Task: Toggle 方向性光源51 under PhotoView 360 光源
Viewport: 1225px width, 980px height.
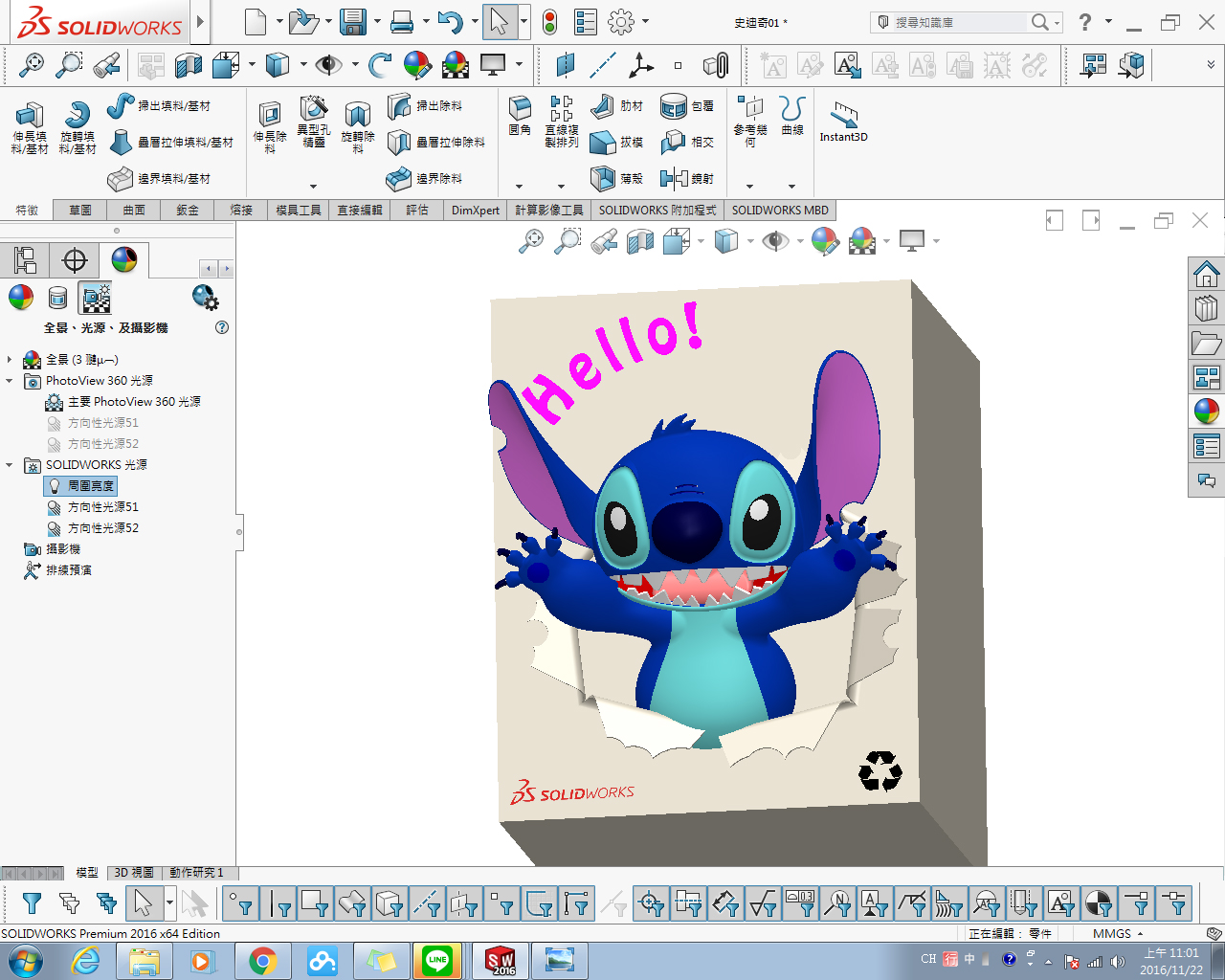Action: coord(93,423)
